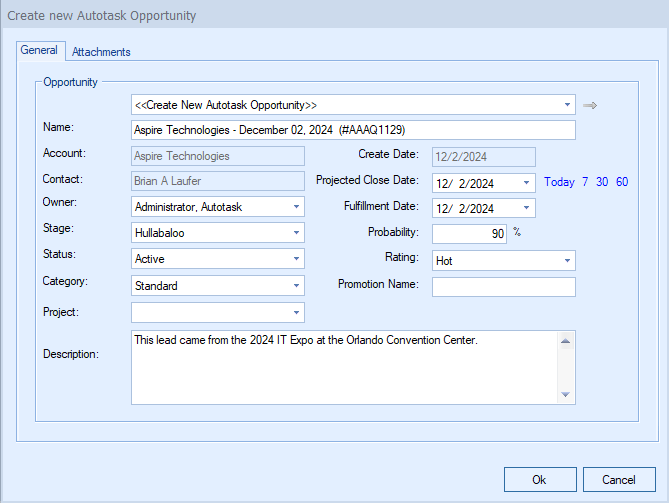Click into the Promotion Name field

point(503,287)
